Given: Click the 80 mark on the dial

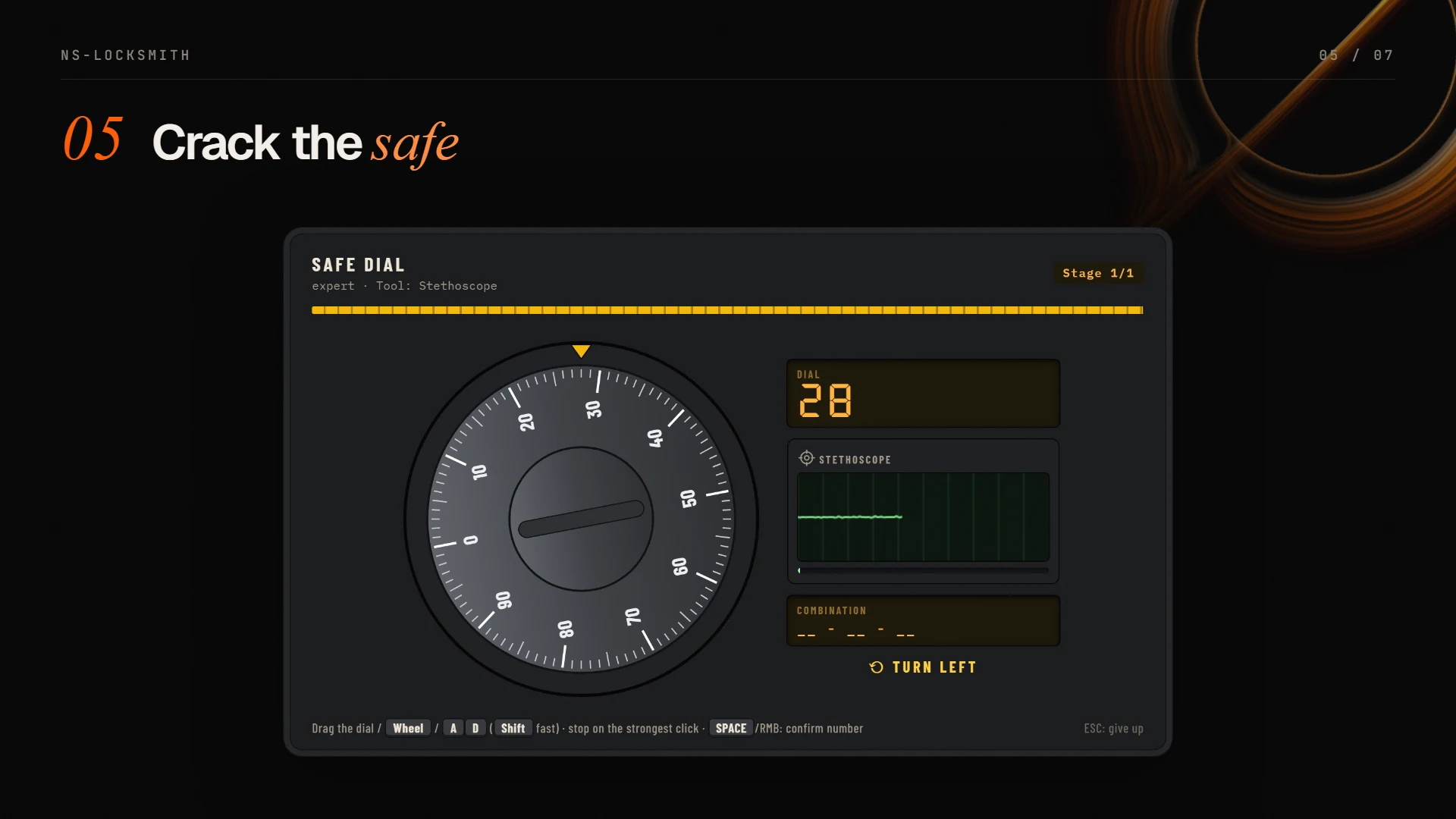Looking at the screenshot, I should (x=566, y=629).
